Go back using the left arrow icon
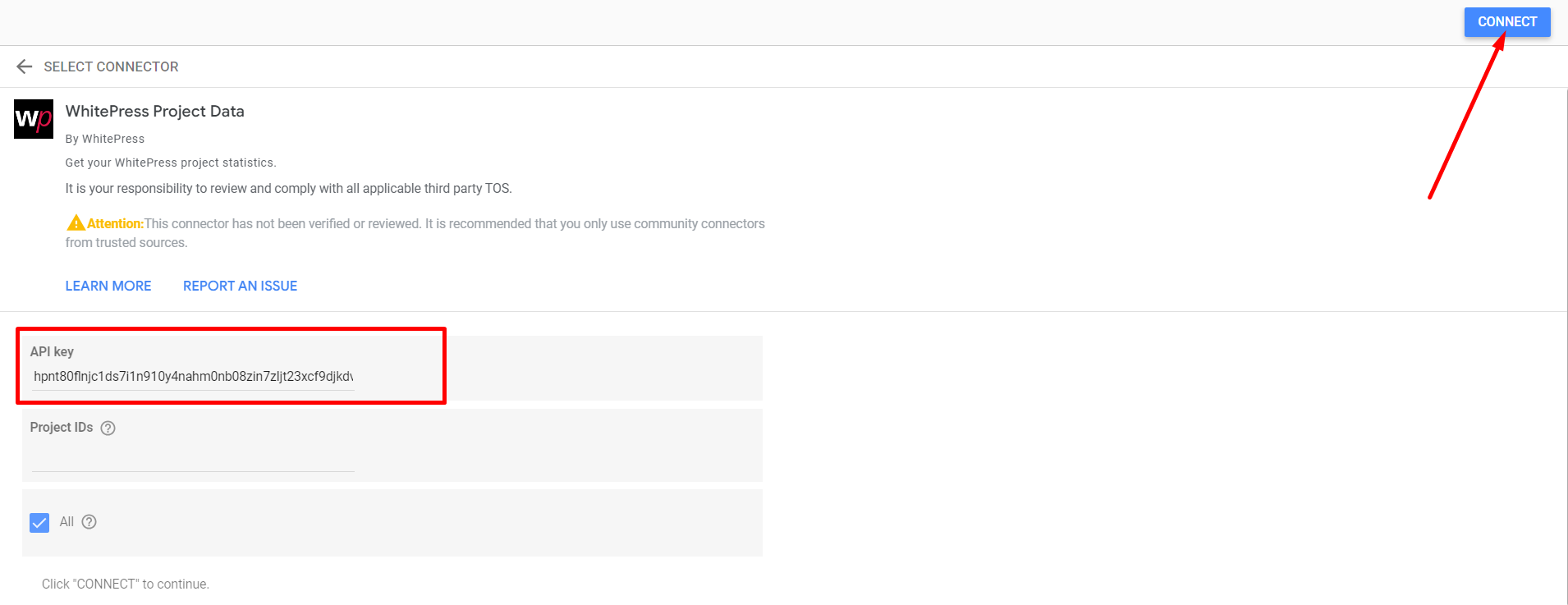This screenshot has height=605, width=1568. [25, 66]
